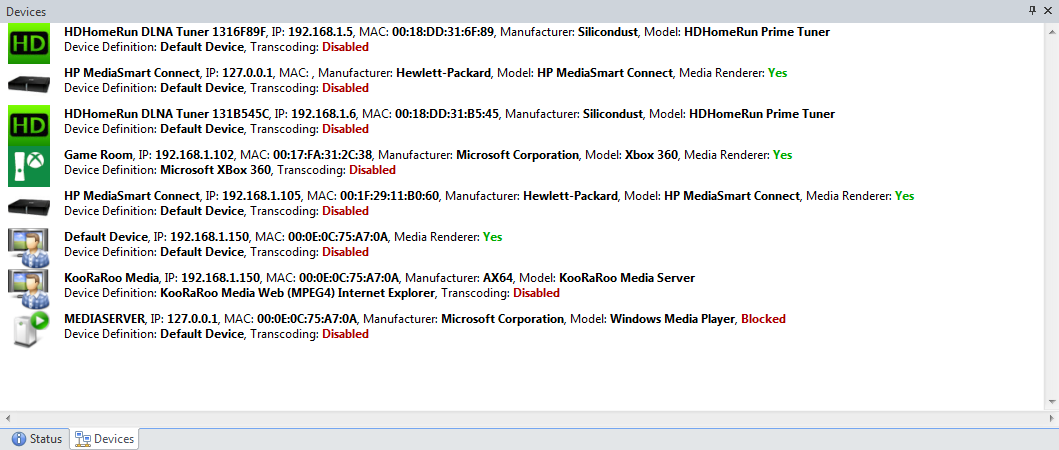Click the KooRaRoo Media Server model text
The height and width of the screenshot is (450, 1059).
pos(627,278)
